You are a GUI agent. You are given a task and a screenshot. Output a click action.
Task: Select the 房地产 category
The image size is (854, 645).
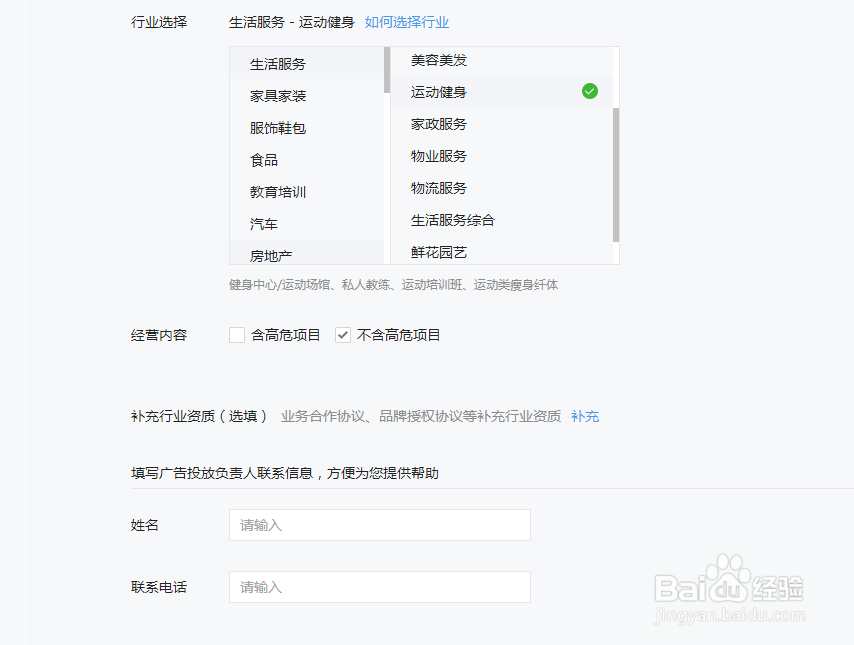point(307,252)
